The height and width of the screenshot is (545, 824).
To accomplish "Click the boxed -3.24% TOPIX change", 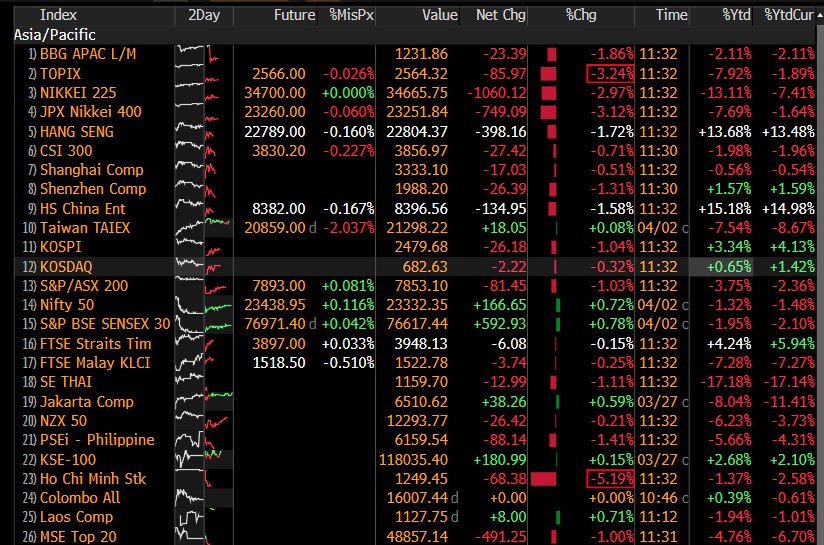I will [x=610, y=74].
